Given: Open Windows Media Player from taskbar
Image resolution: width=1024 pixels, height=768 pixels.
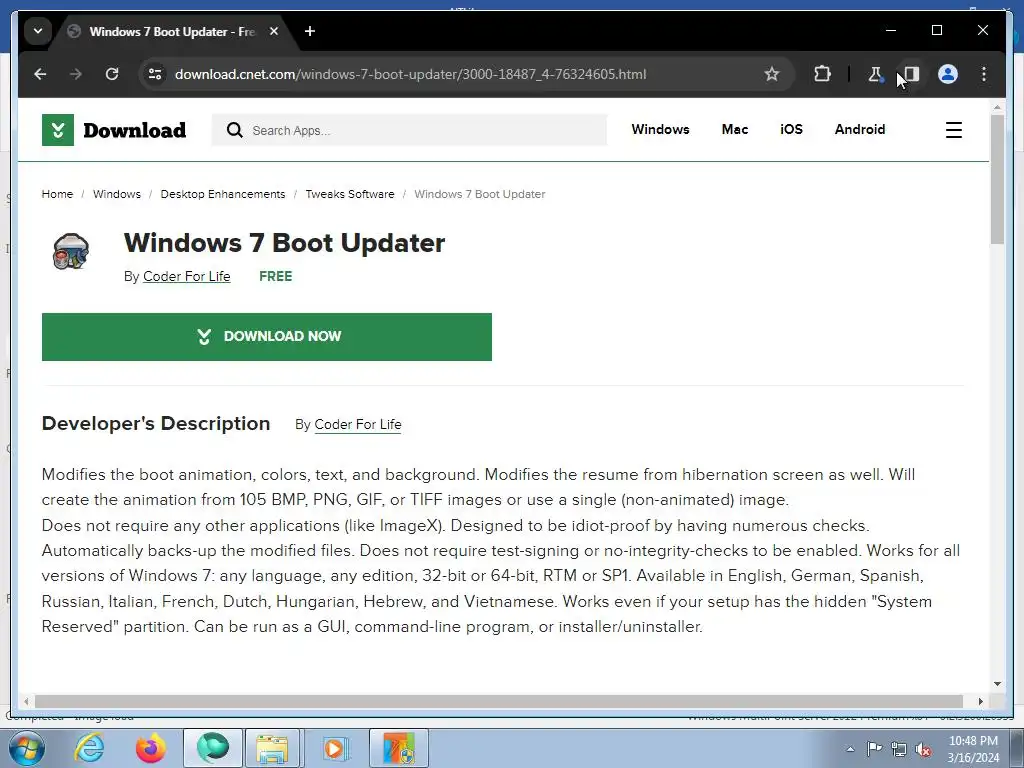Looking at the screenshot, I should [336, 748].
